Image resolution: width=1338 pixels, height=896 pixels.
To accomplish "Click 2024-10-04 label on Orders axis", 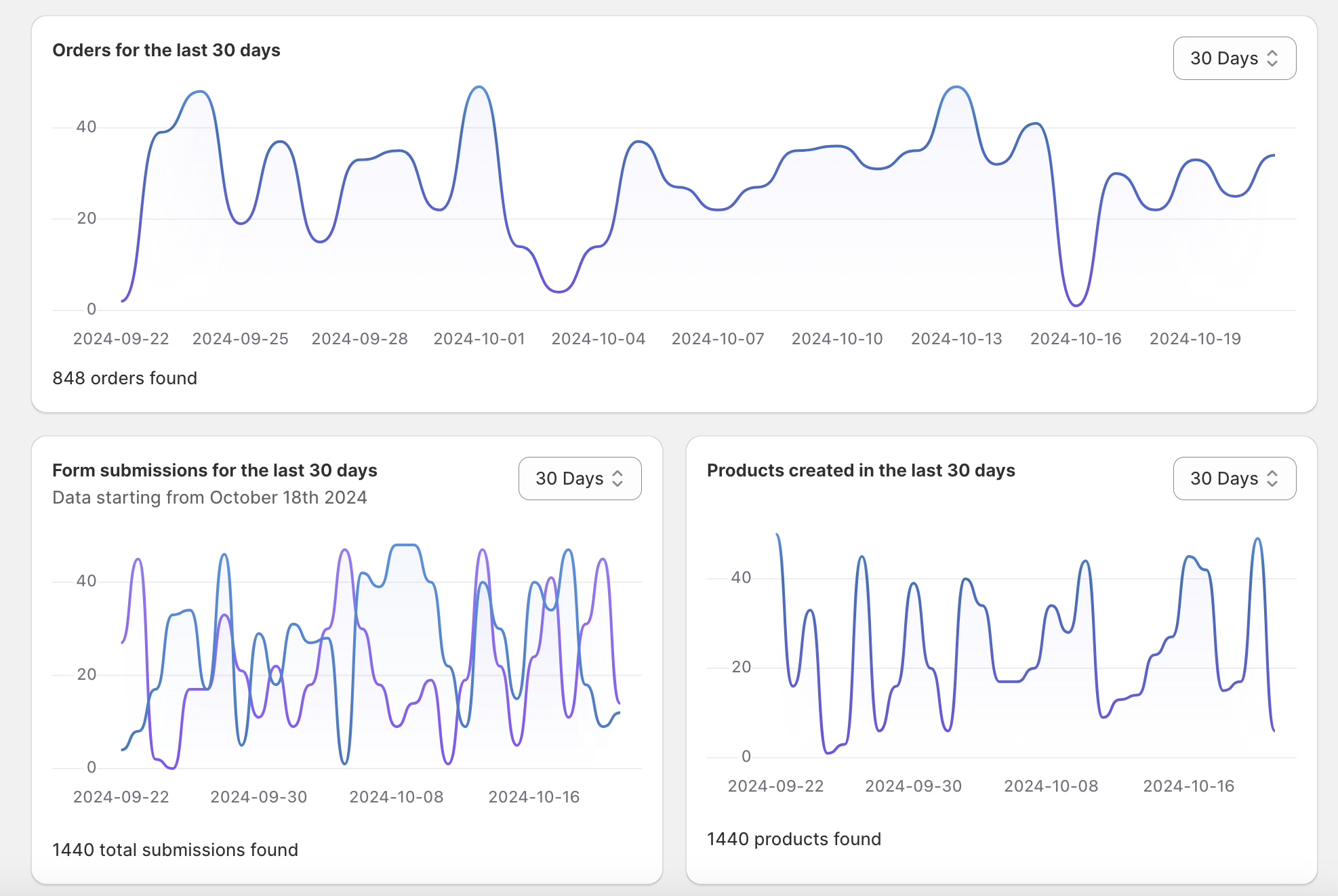I will [x=598, y=339].
